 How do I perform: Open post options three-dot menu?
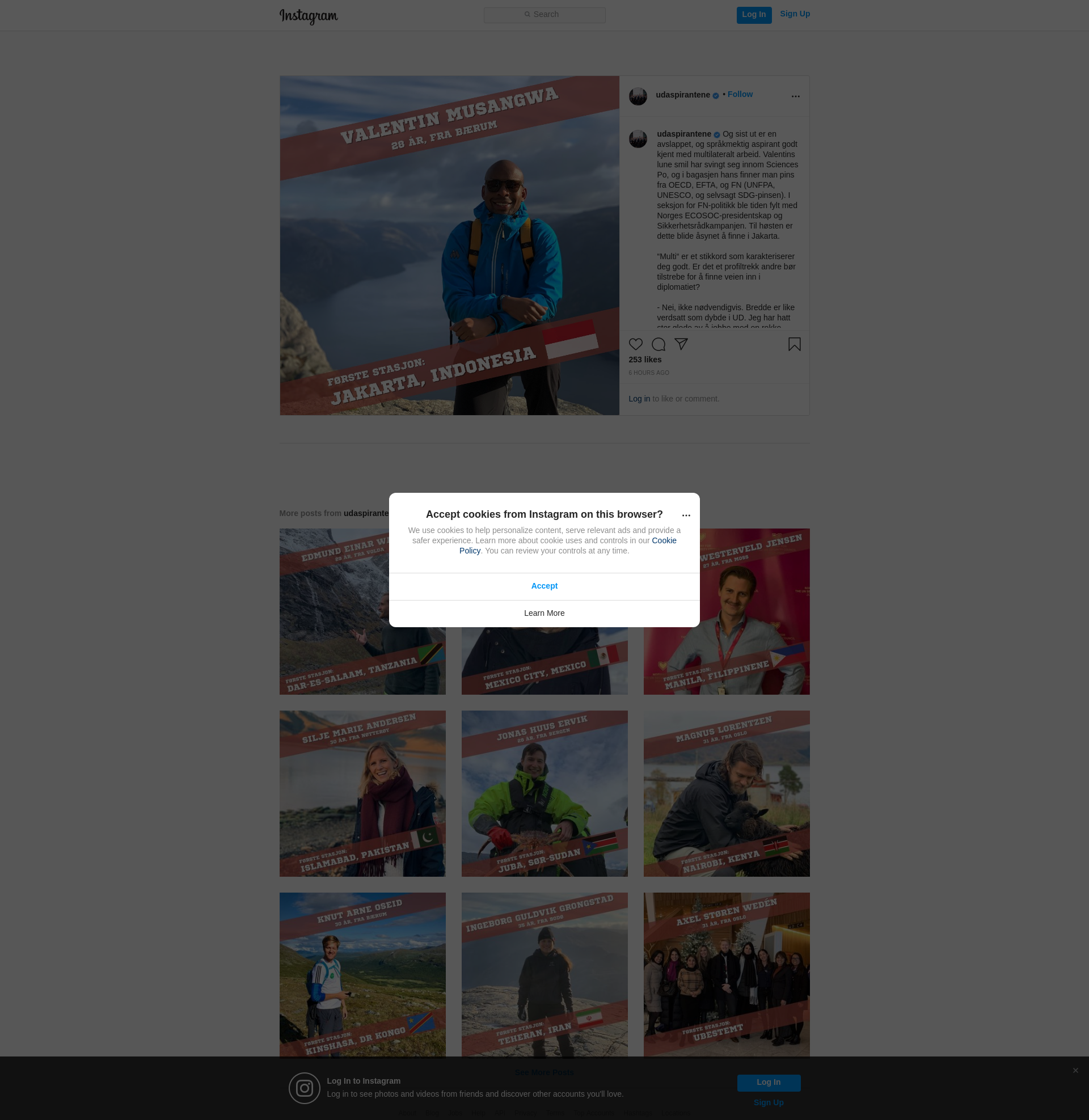click(x=795, y=96)
